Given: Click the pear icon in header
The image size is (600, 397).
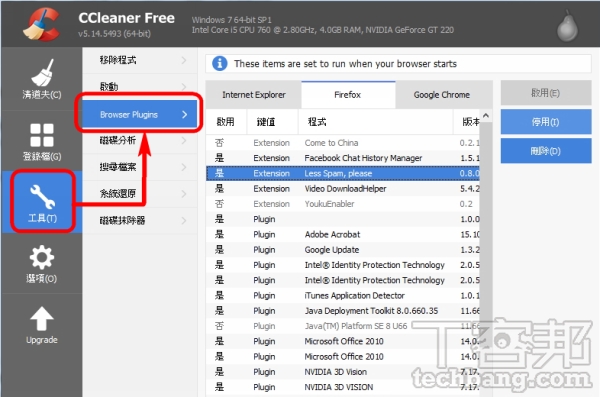Looking at the screenshot, I should click(567, 26).
